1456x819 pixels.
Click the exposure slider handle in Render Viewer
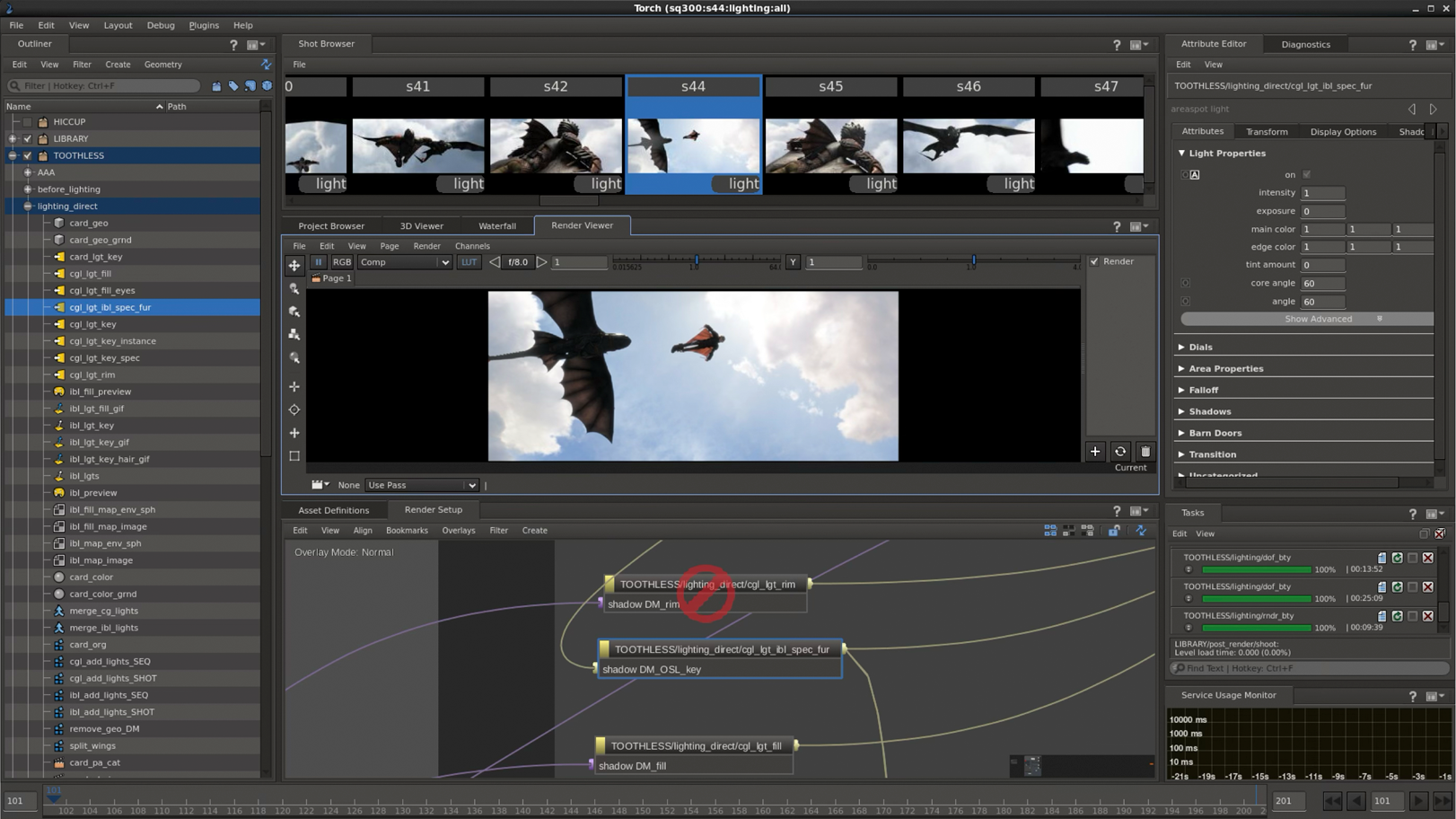click(697, 261)
